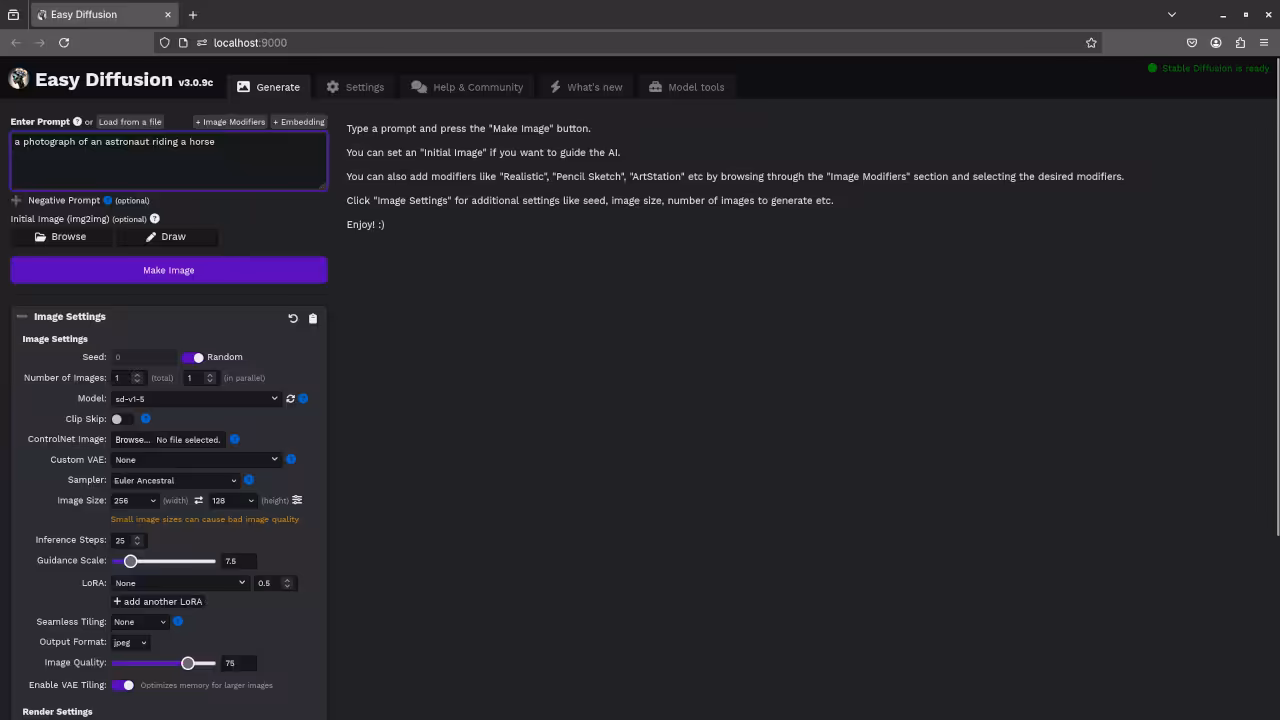Click add another LoRA button
The height and width of the screenshot is (720, 1280).
tap(158, 602)
